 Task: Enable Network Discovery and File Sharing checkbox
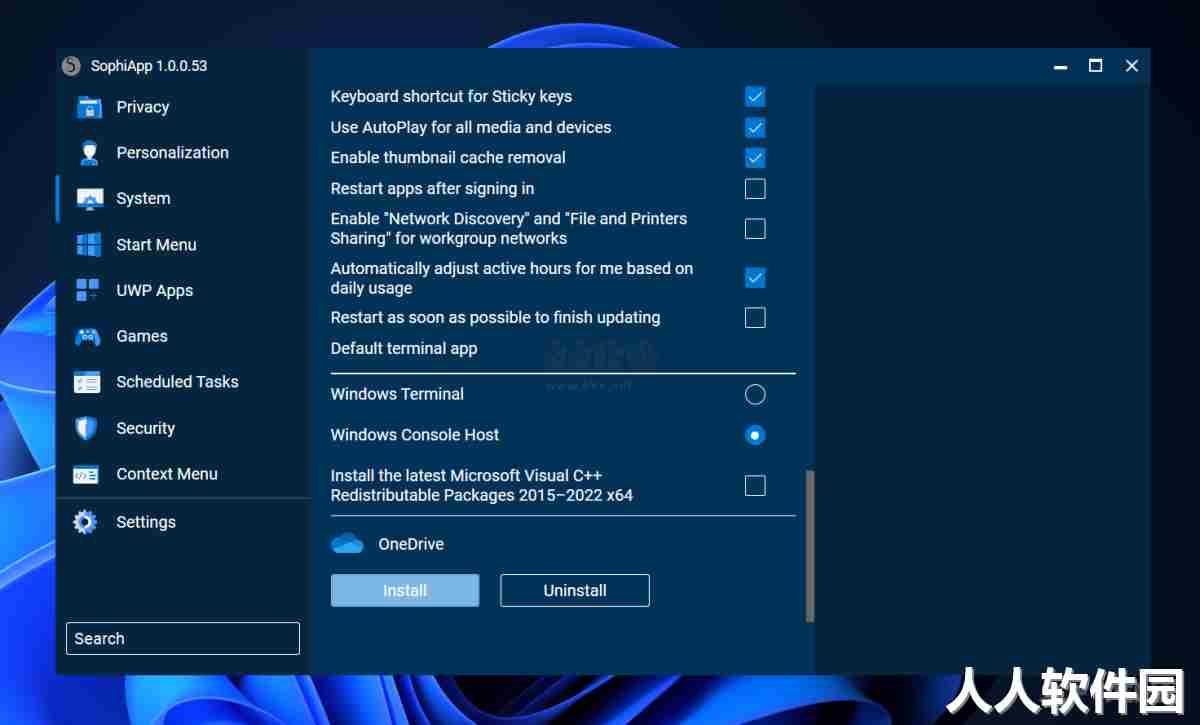point(755,229)
